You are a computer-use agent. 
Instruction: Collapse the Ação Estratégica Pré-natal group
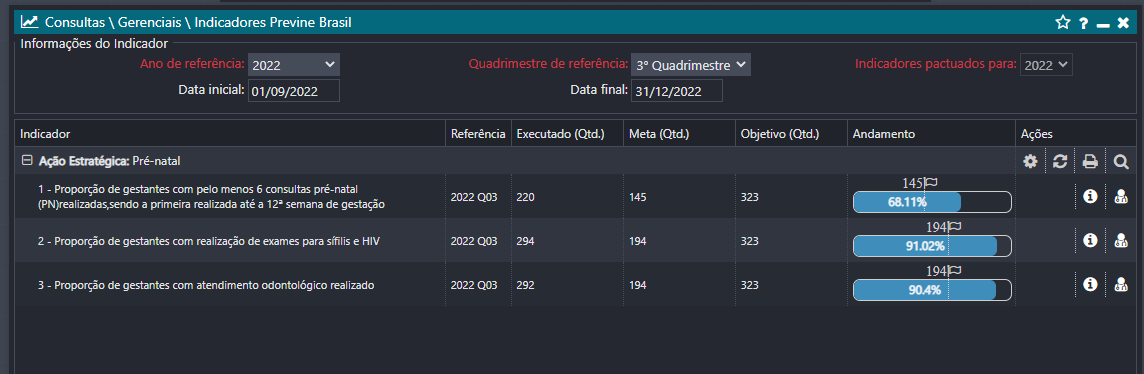click(x=27, y=160)
